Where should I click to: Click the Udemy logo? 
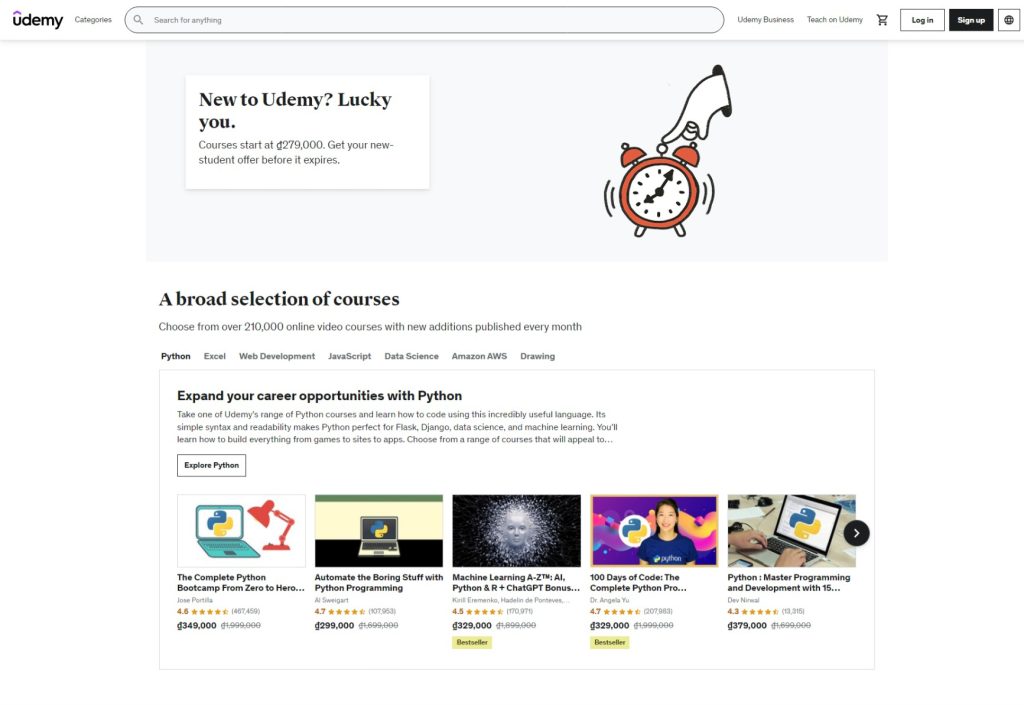click(x=38, y=20)
